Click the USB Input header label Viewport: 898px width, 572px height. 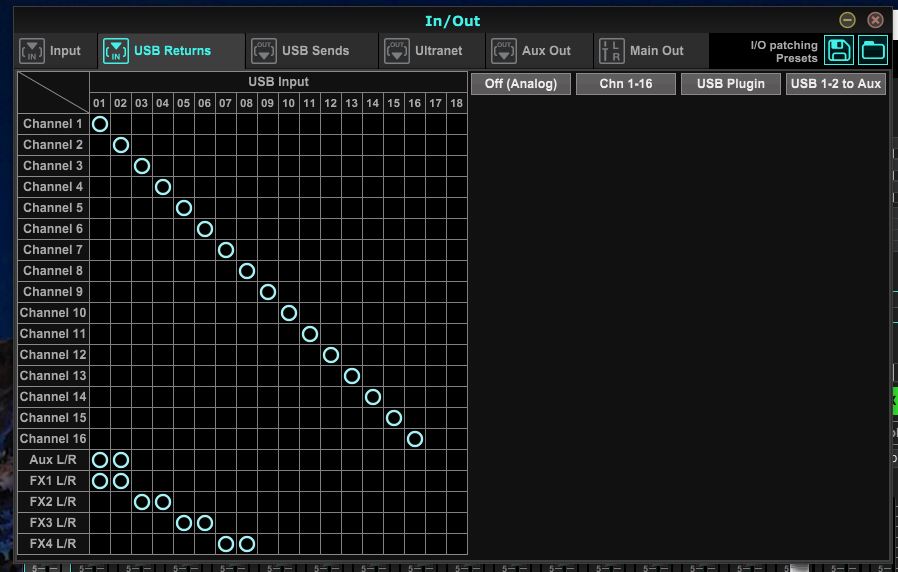[278, 82]
